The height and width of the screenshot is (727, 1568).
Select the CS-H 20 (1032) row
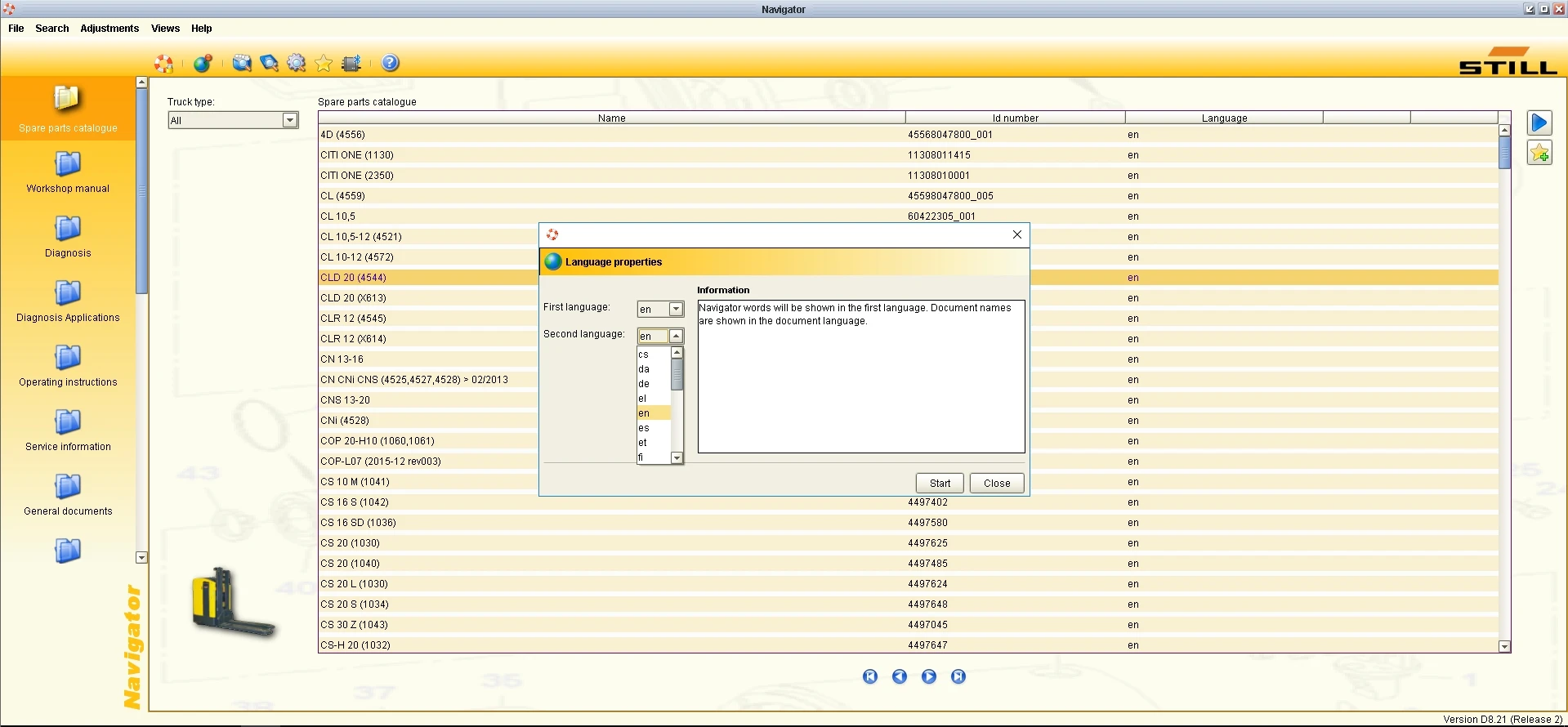(x=908, y=644)
